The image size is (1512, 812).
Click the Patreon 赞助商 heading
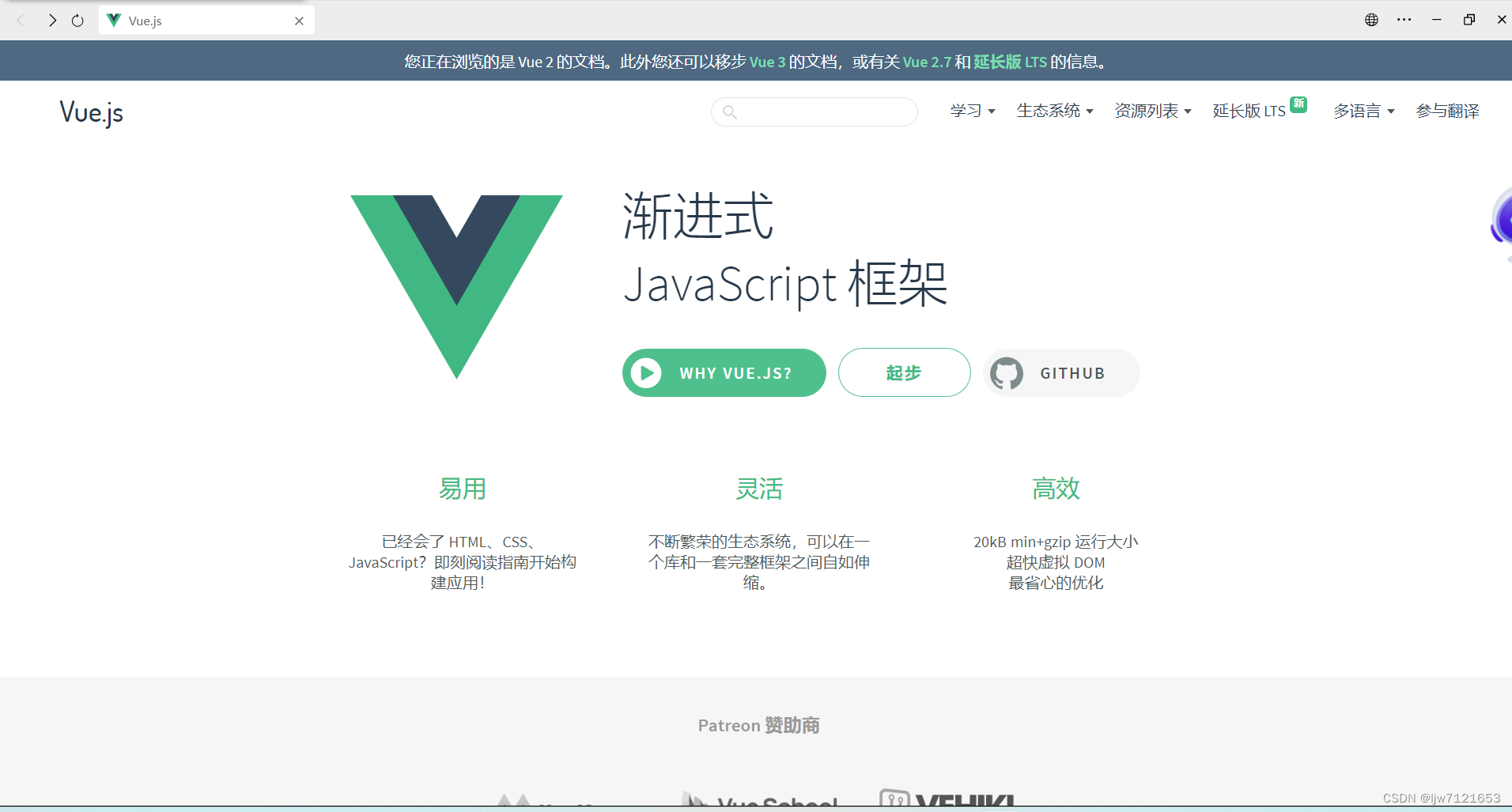pyautogui.click(x=759, y=725)
